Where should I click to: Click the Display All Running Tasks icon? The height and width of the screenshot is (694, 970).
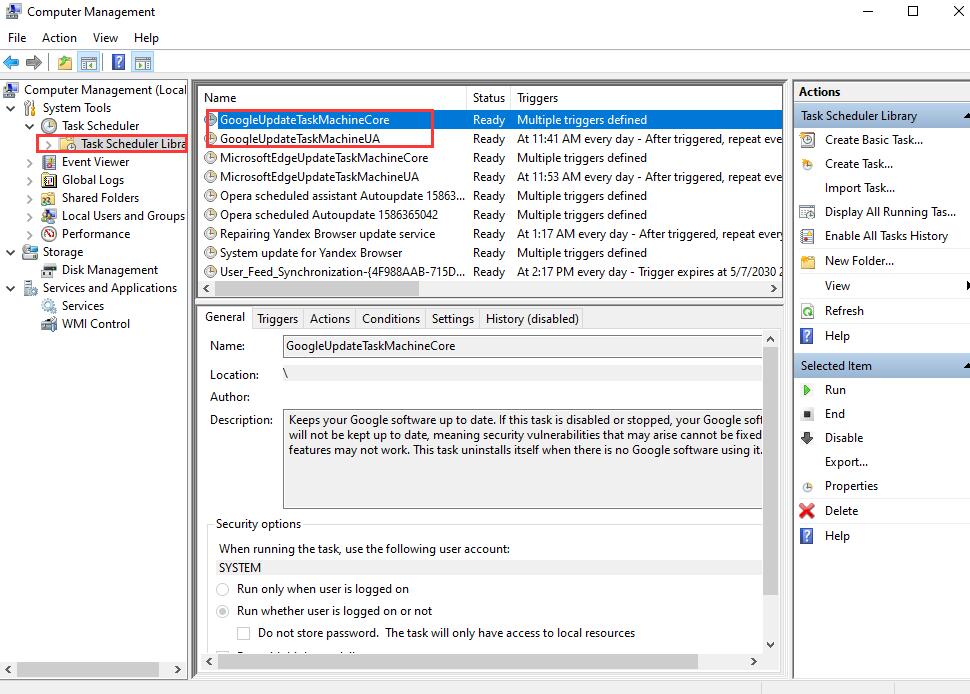[807, 212]
